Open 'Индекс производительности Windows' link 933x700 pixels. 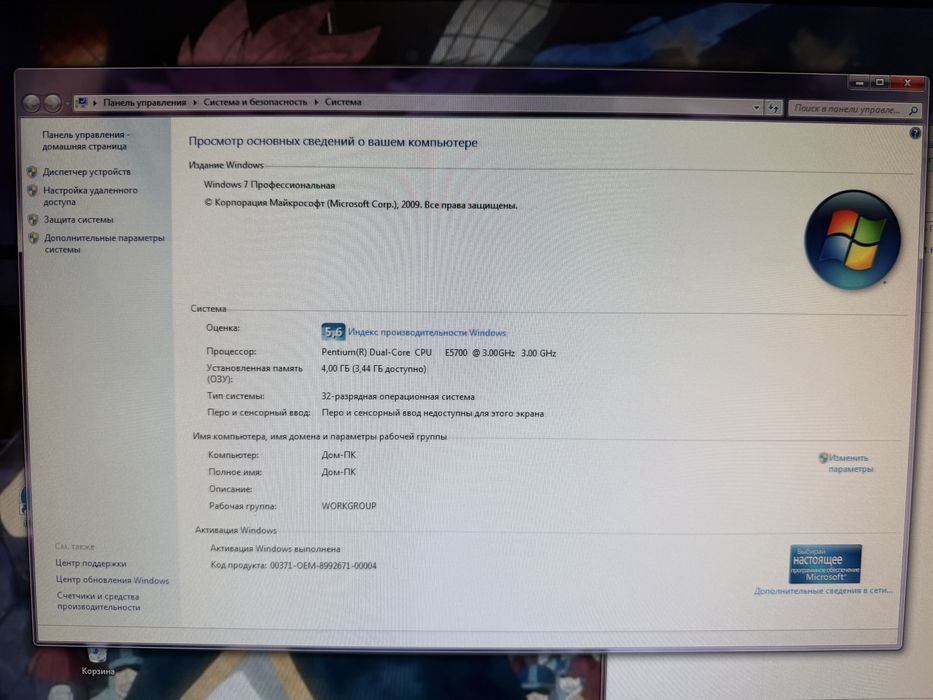pyautogui.click(x=427, y=333)
